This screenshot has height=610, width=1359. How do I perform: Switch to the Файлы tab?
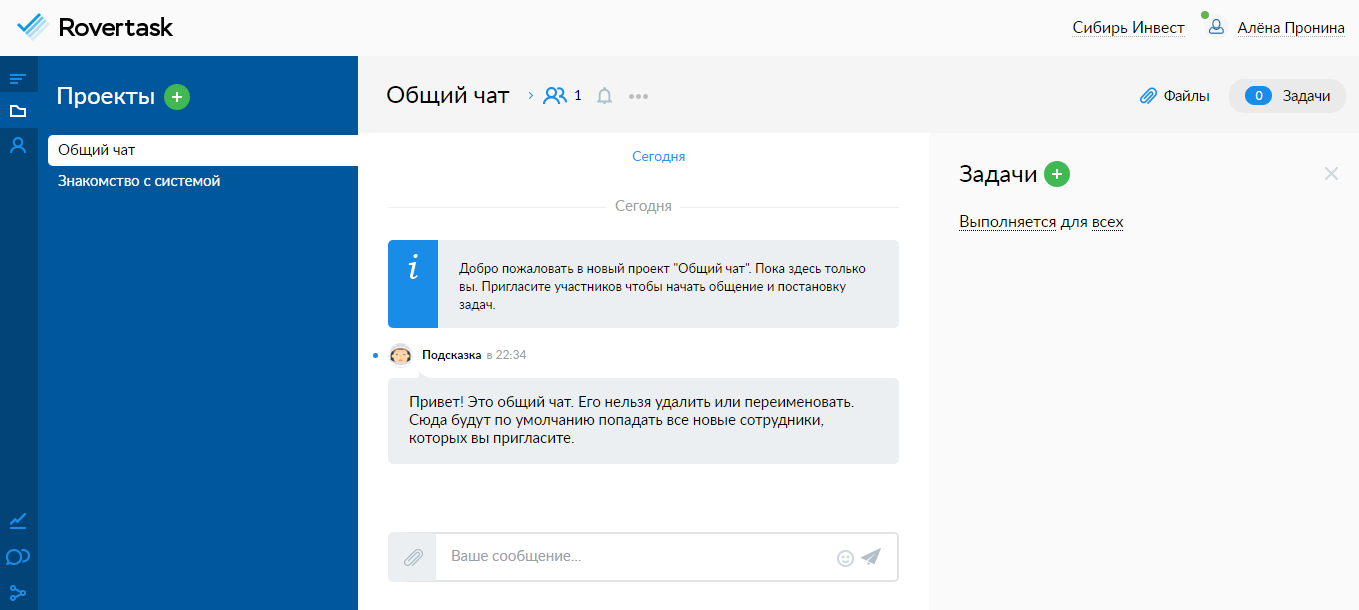(x=1175, y=95)
